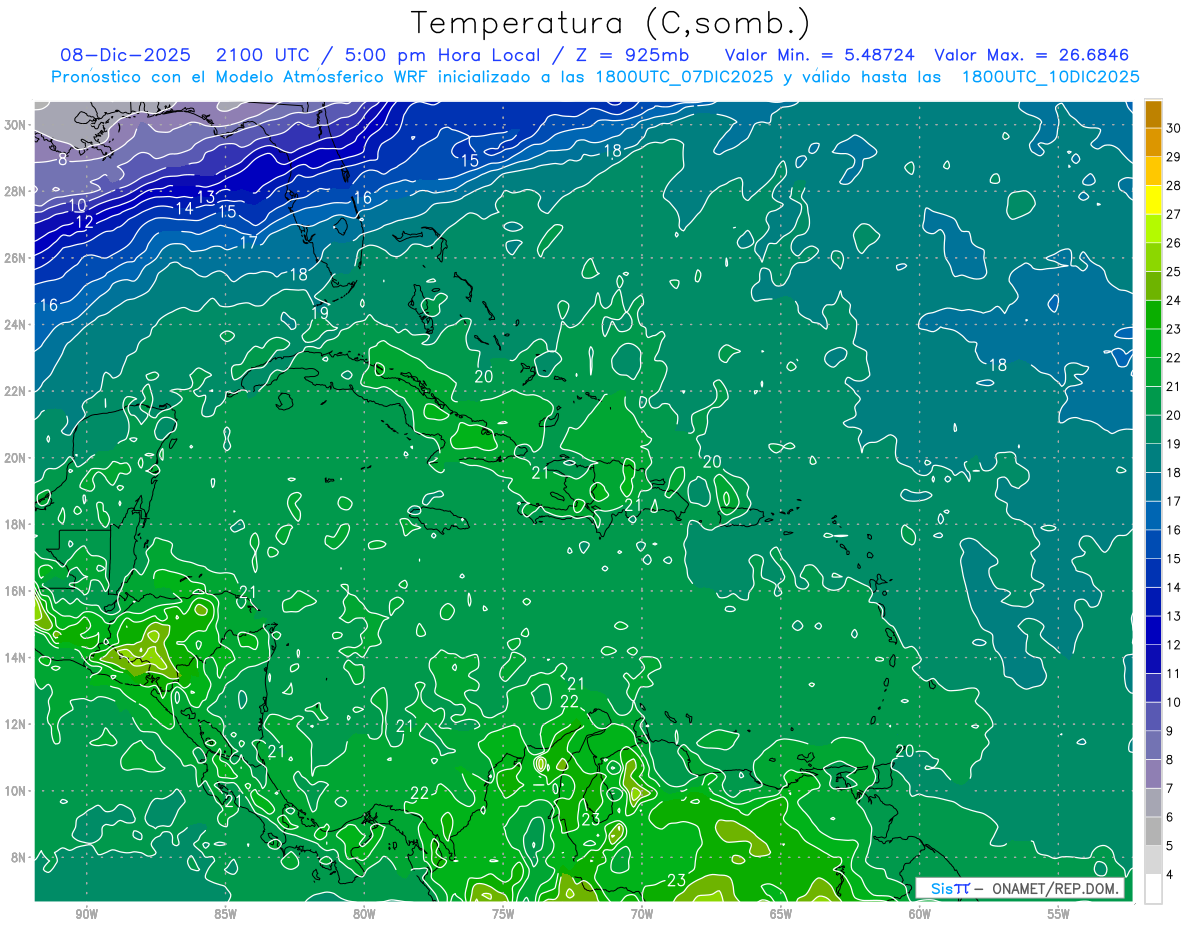
Task: Click the contour label 13 on the map
Action: coord(205,196)
